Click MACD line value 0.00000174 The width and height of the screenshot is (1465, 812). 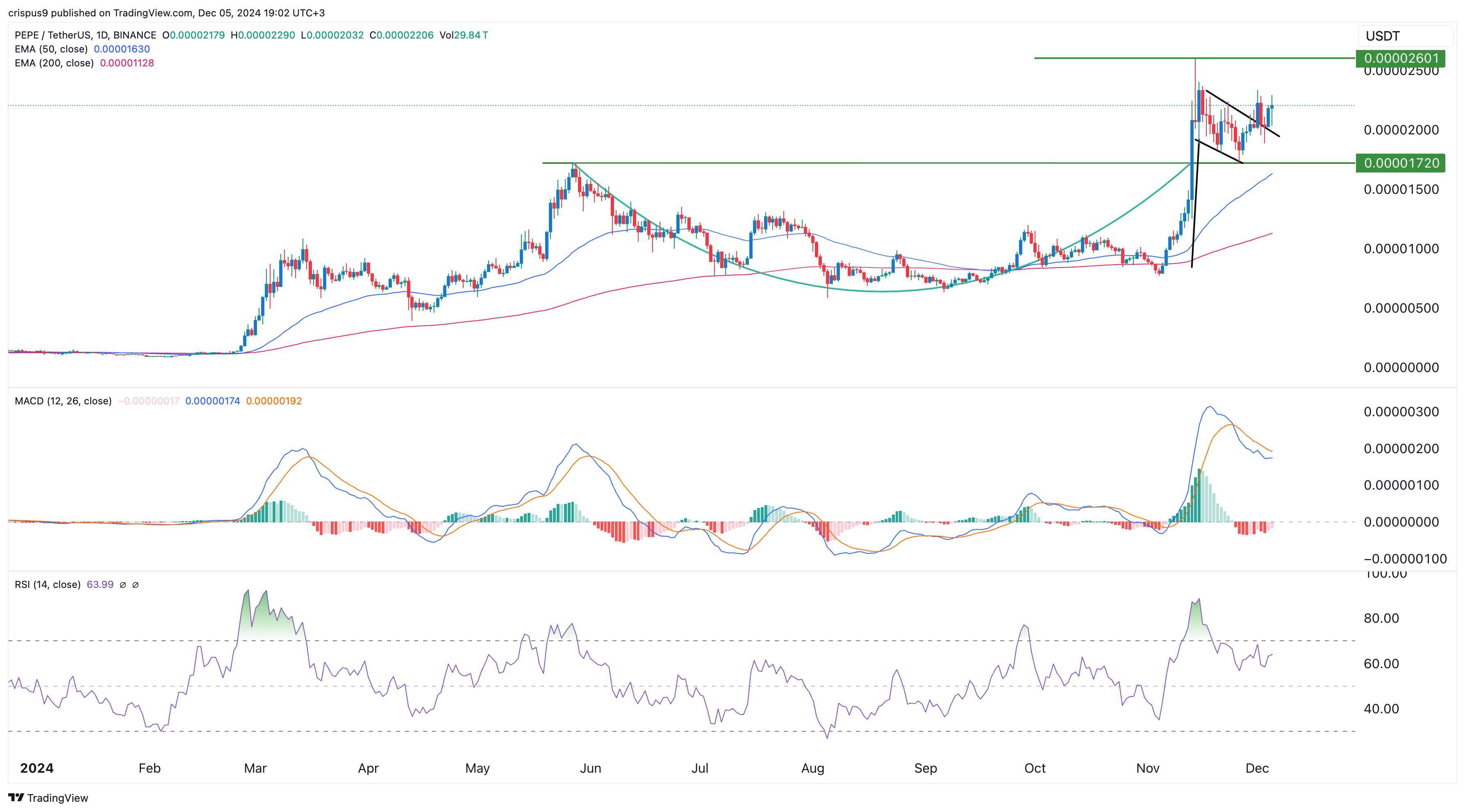pos(213,401)
